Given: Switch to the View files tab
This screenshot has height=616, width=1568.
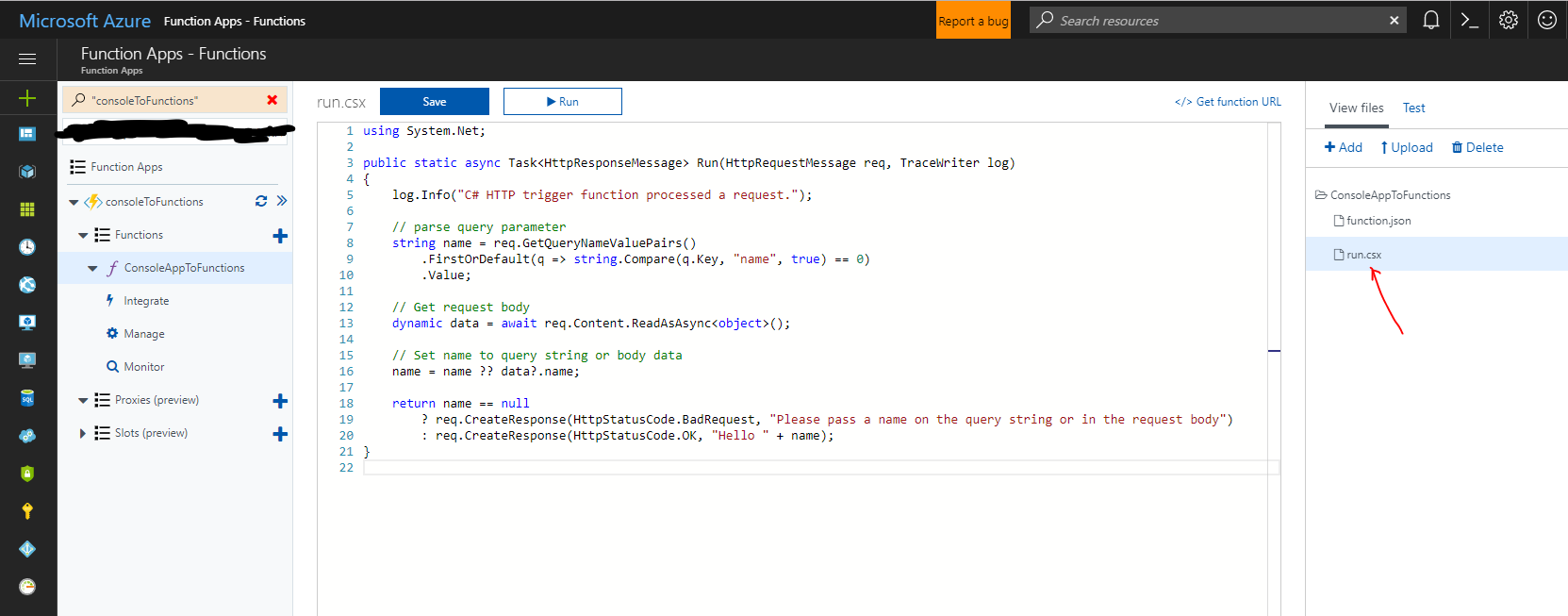Looking at the screenshot, I should tap(1357, 108).
